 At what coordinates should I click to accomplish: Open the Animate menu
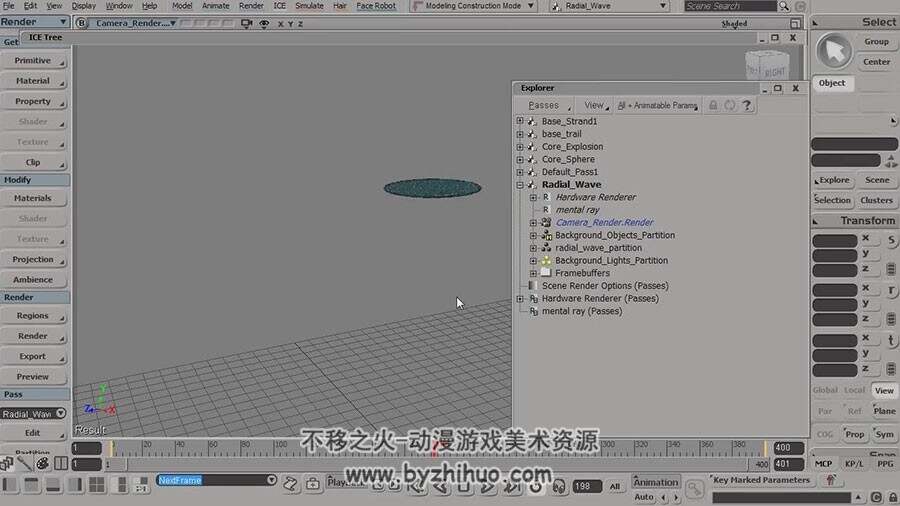[x=215, y=6]
